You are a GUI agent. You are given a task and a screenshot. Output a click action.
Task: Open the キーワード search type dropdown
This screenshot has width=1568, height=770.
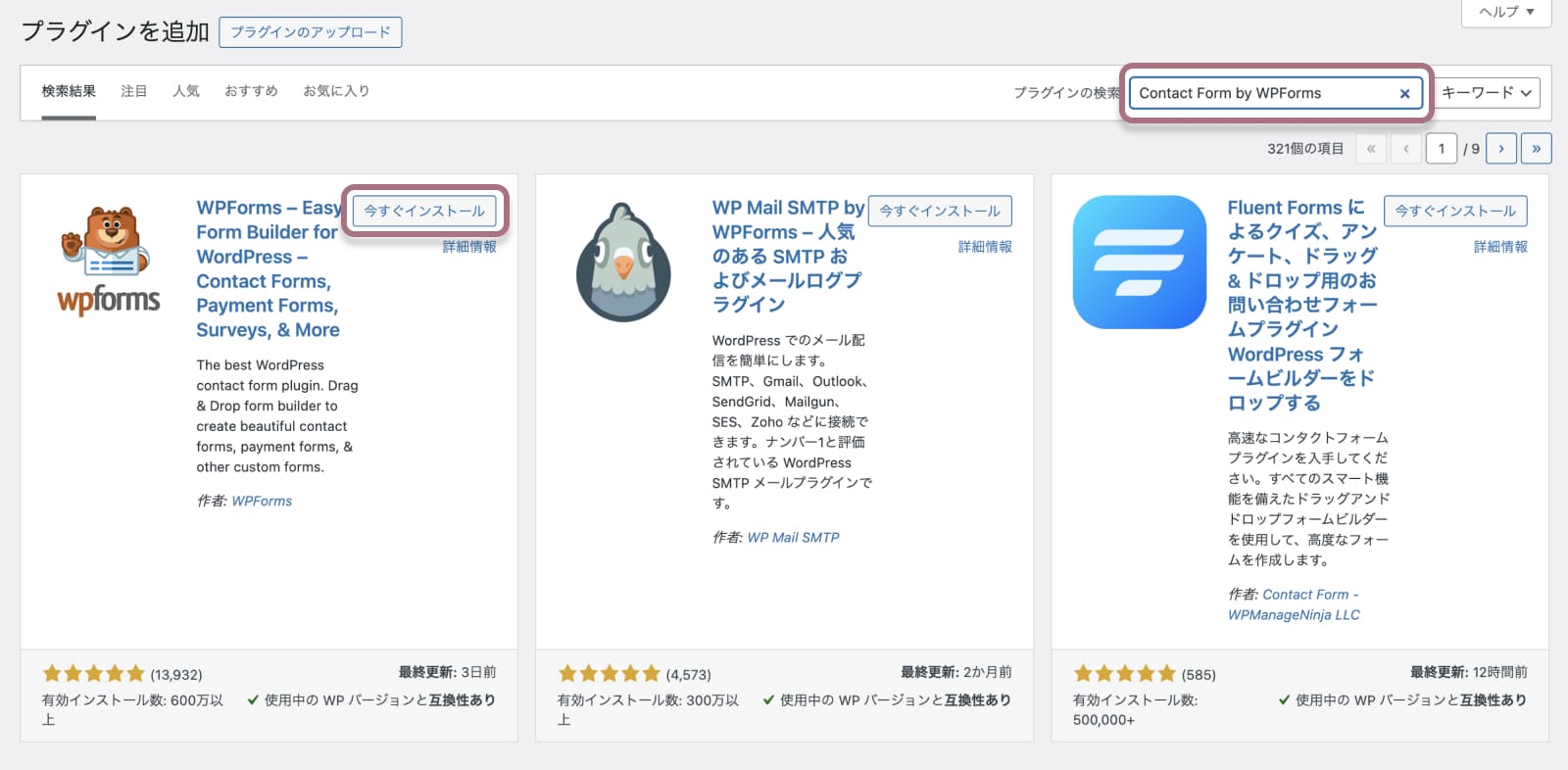tap(1486, 93)
